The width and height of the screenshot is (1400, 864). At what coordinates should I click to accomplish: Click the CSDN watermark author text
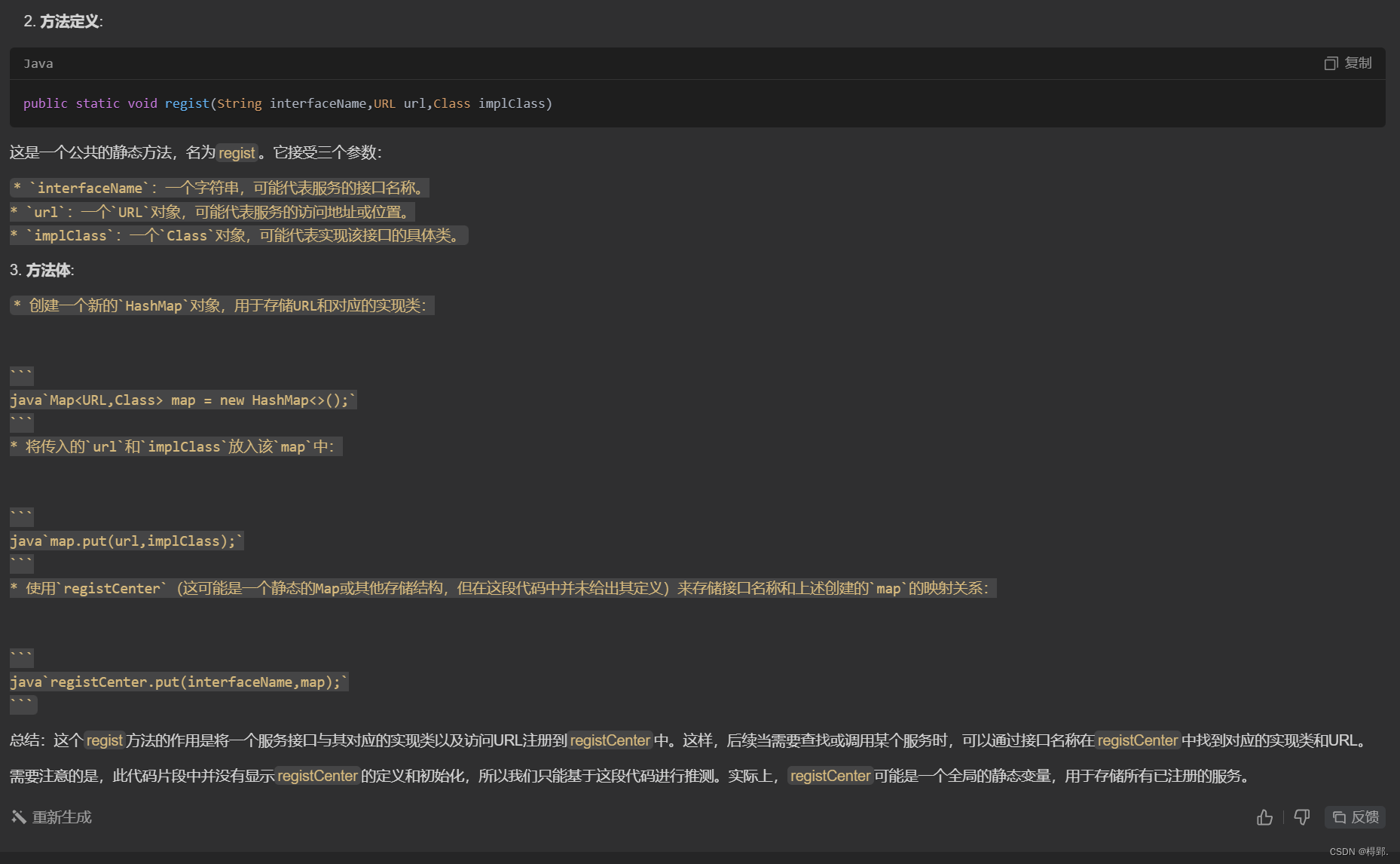coord(1359,852)
